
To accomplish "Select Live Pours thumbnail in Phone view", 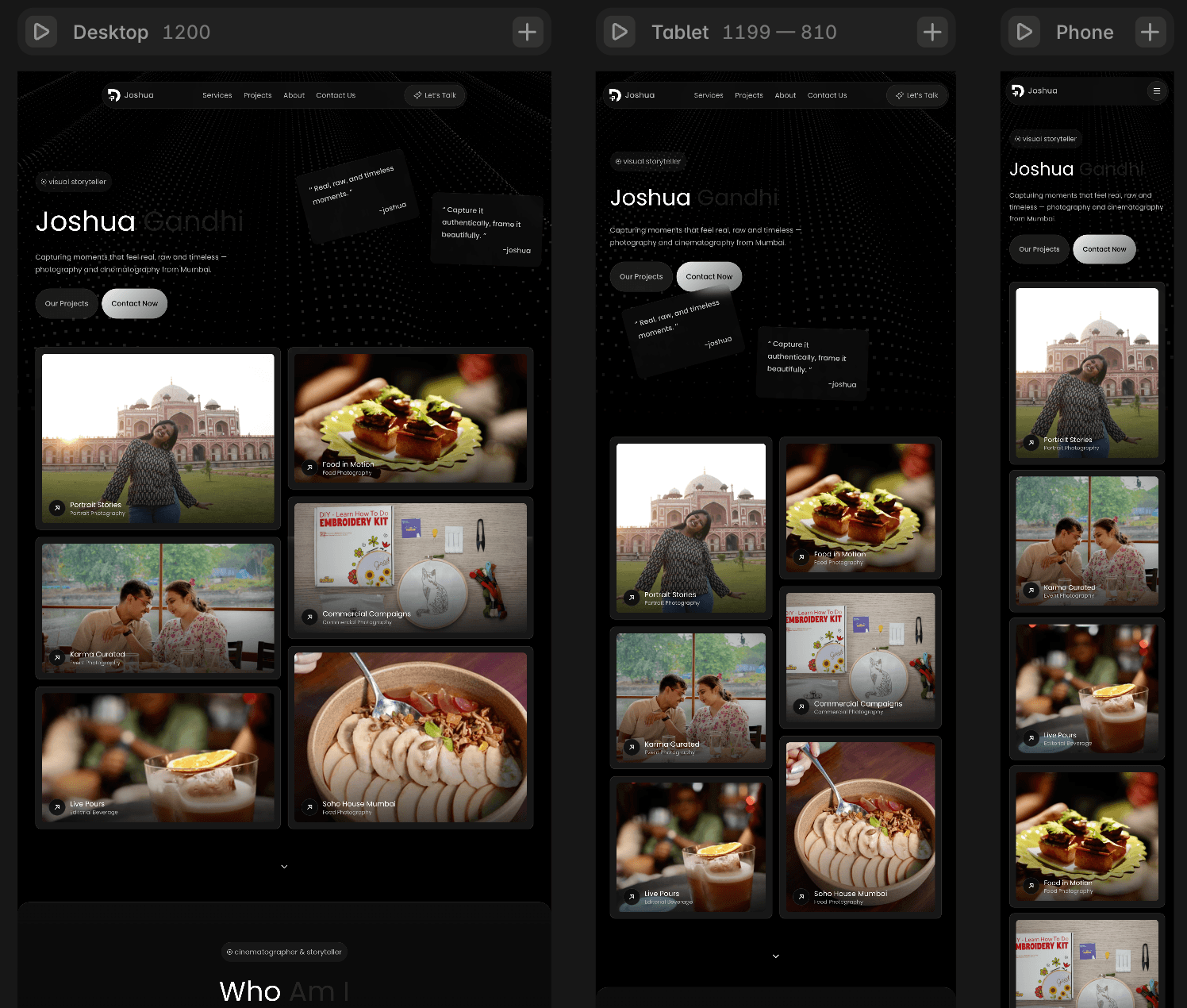I will (1087, 689).
